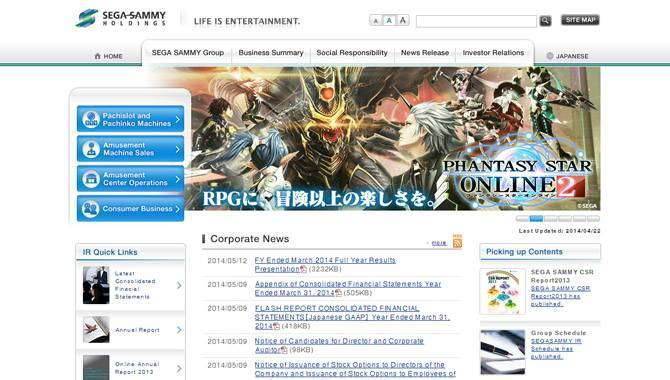Open Appendix of Consolidated Financial Statements link
This screenshot has width=670, height=380.
(347, 288)
